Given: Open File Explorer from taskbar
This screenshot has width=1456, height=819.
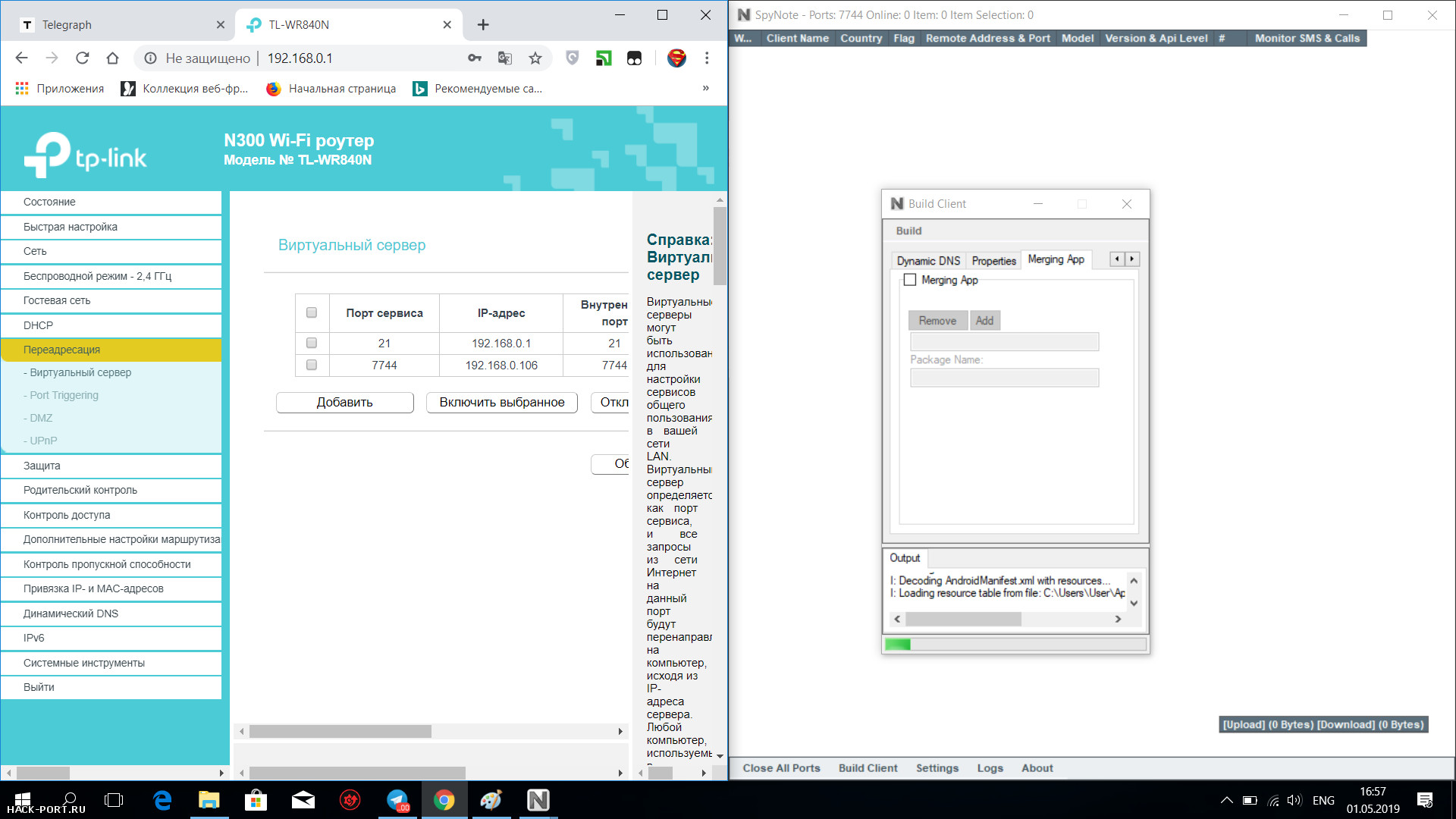Looking at the screenshot, I should [x=209, y=800].
